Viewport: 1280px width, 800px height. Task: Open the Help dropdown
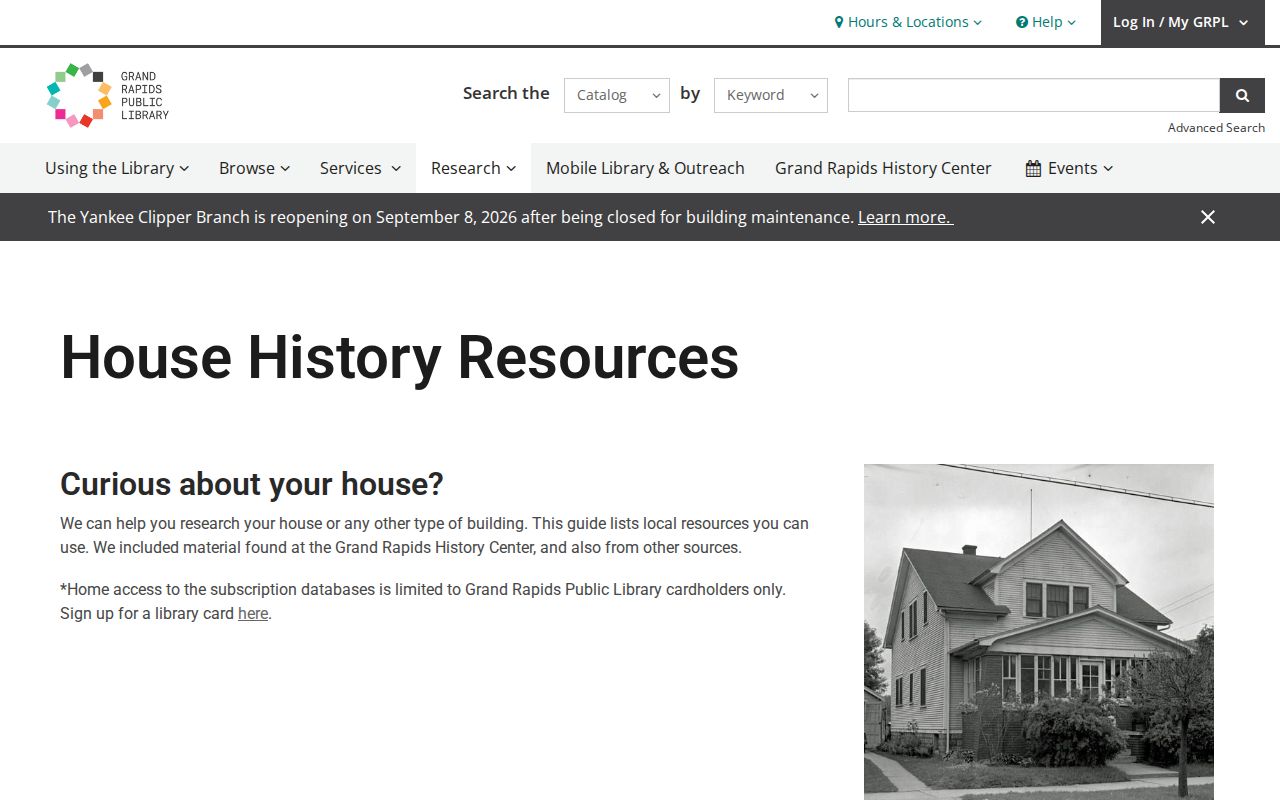point(1046,22)
